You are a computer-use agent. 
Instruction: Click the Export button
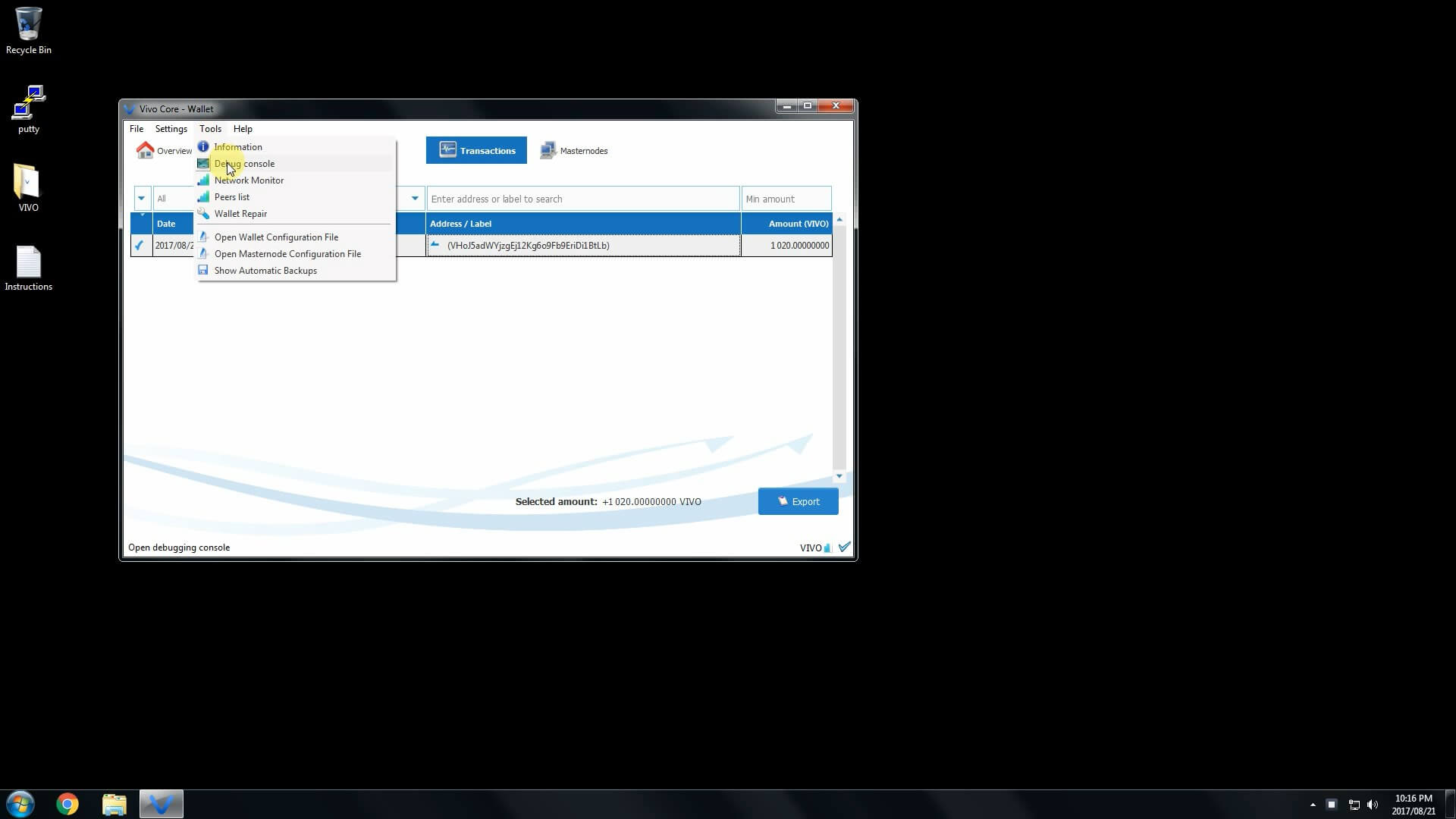tap(798, 501)
